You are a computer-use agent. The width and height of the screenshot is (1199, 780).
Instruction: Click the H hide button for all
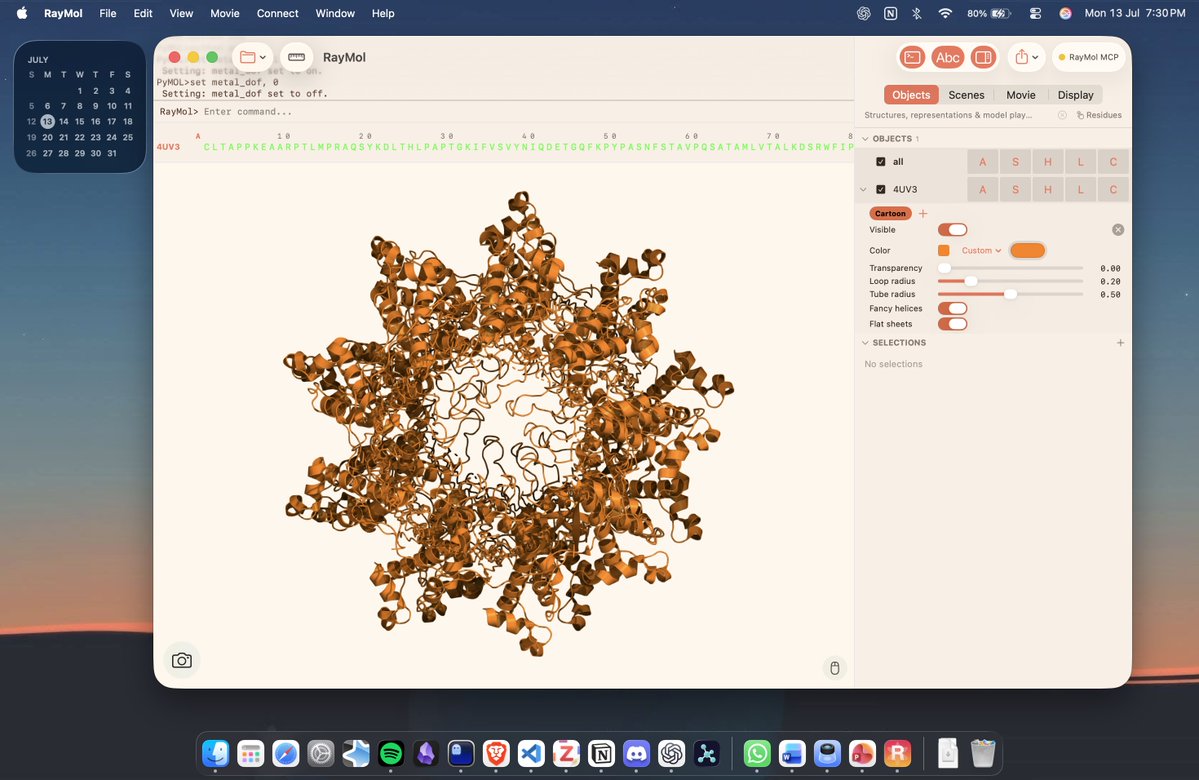point(1048,162)
